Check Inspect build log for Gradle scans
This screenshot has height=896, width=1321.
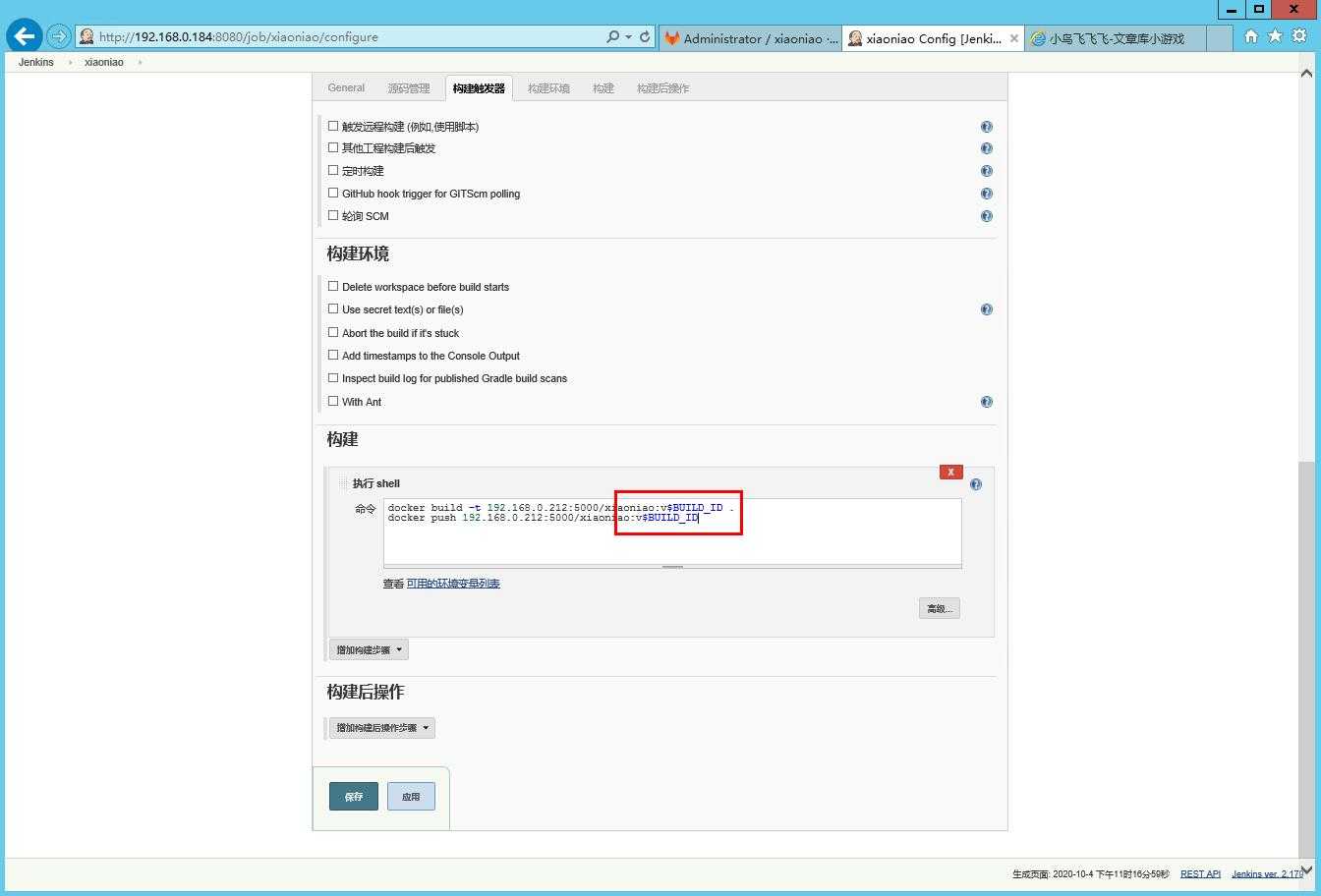click(x=333, y=377)
